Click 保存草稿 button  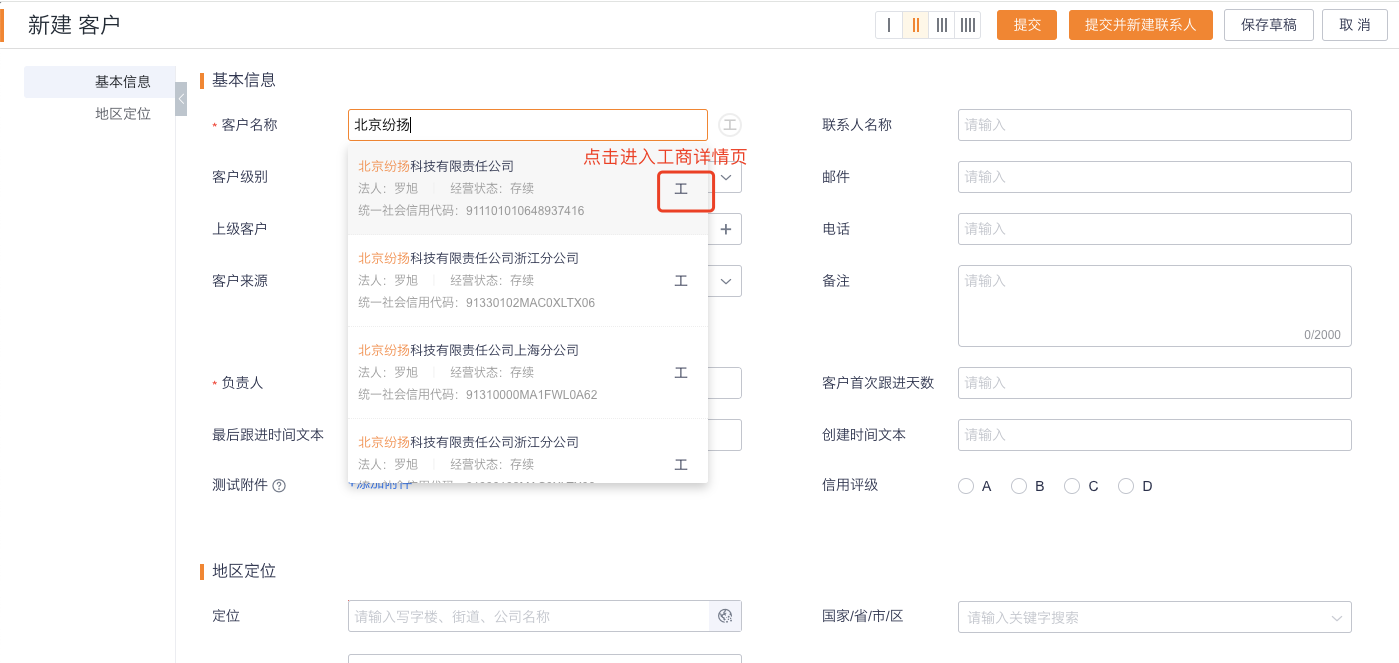(x=1269, y=25)
